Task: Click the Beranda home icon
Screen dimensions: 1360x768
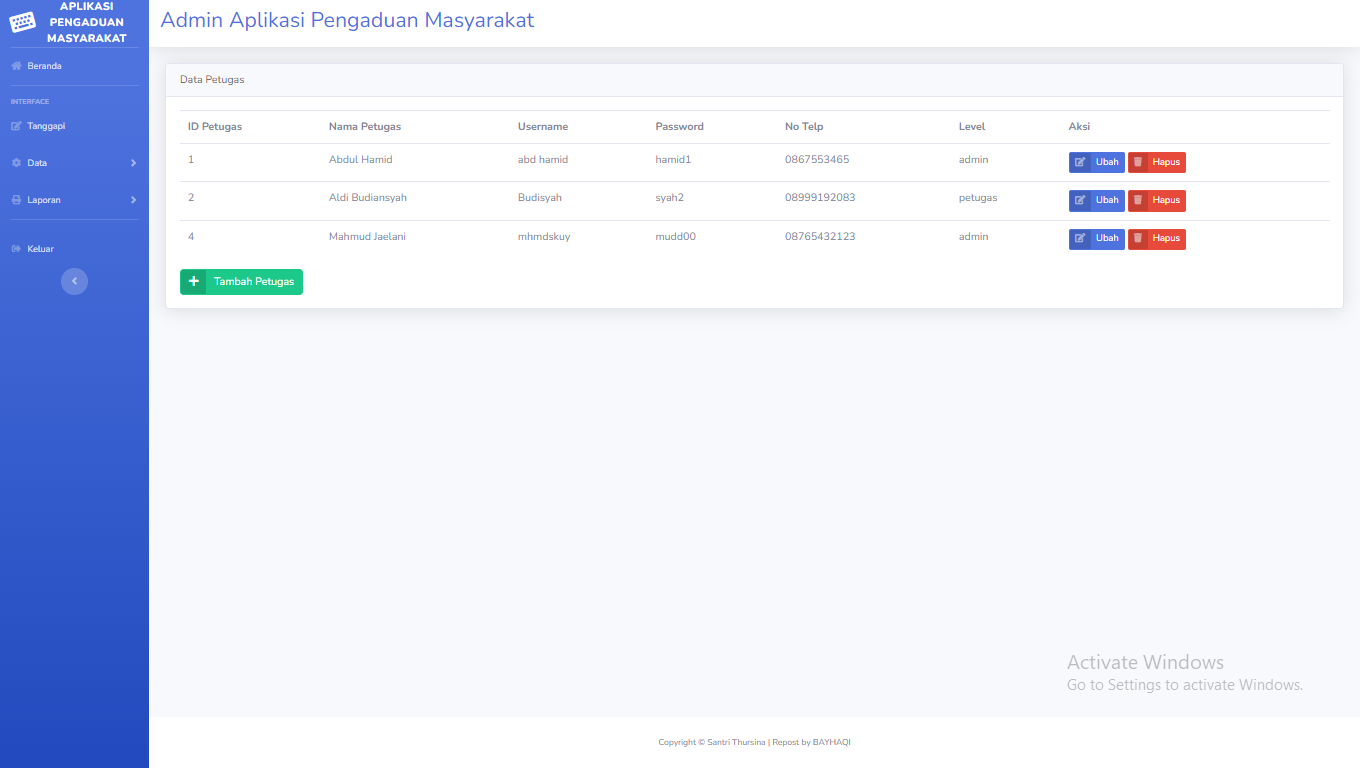Action: tap(16, 66)
